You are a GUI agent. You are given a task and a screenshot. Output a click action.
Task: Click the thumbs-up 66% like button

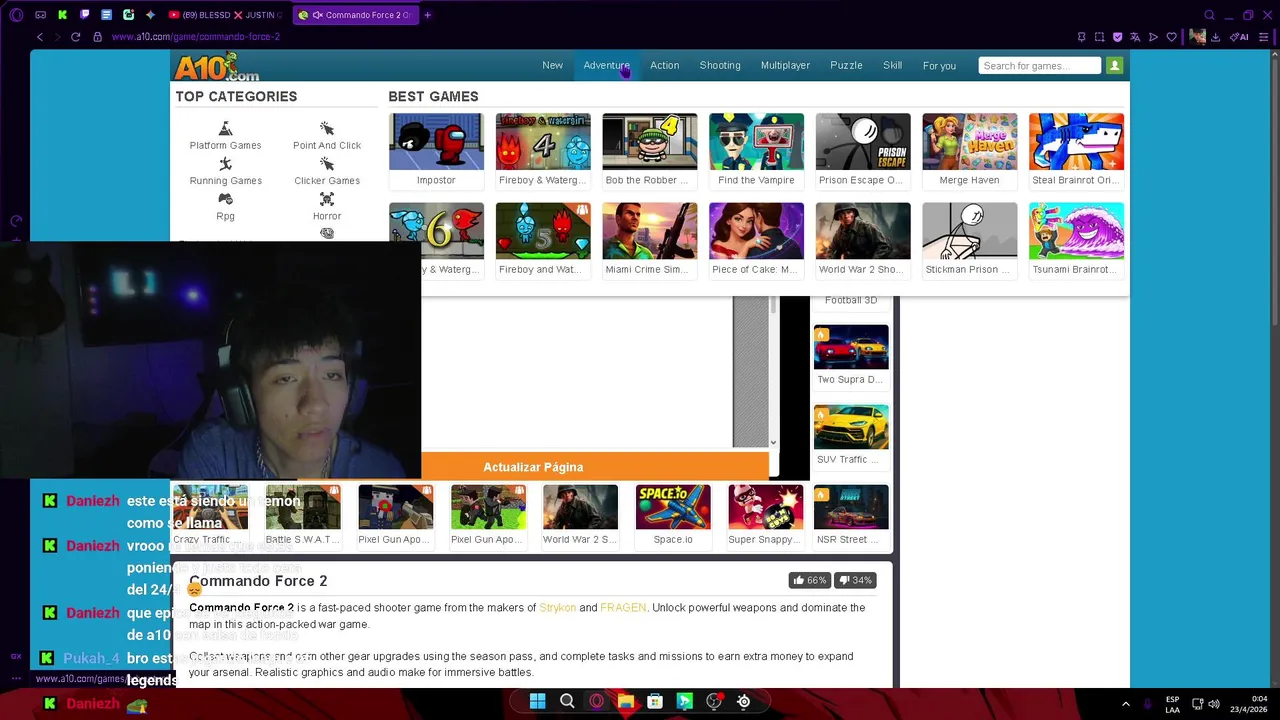tap(810, 580)
